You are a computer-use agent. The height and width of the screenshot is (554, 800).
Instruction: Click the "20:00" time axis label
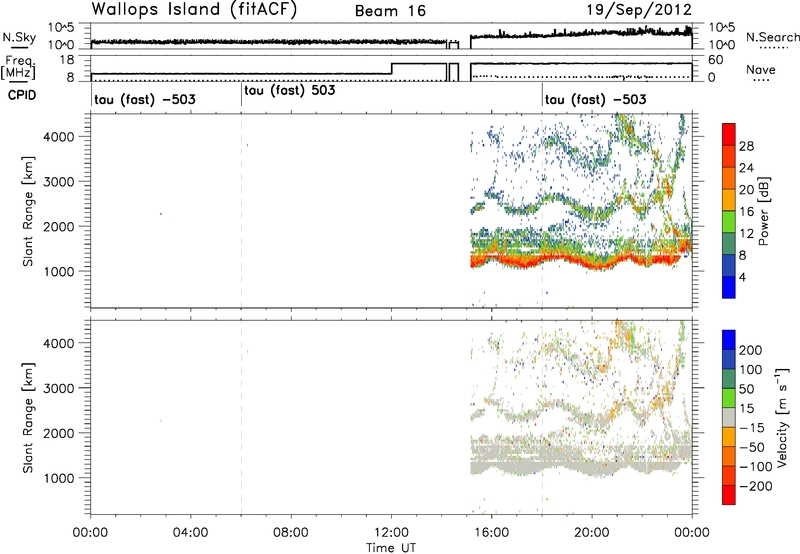[x=591, y=533]
